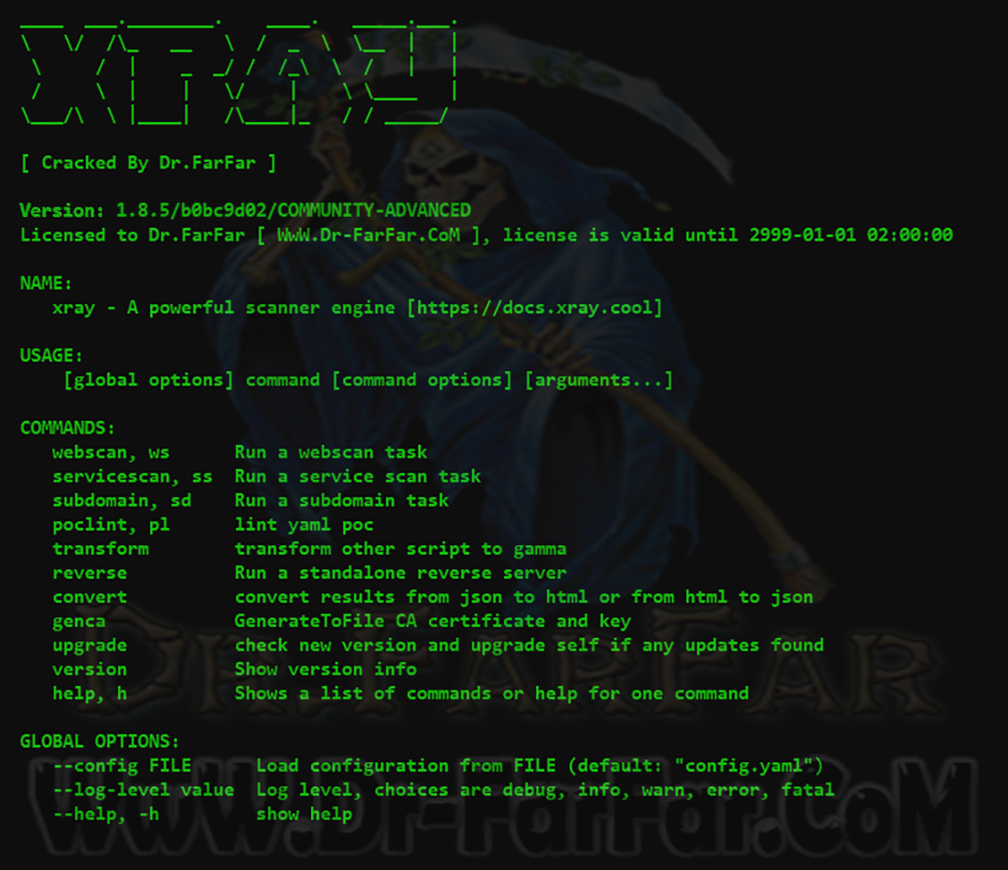Click the '--help, -h' global option
Image resolution: width=1008 pixels, height=870 pixels.
click(106, 814)
